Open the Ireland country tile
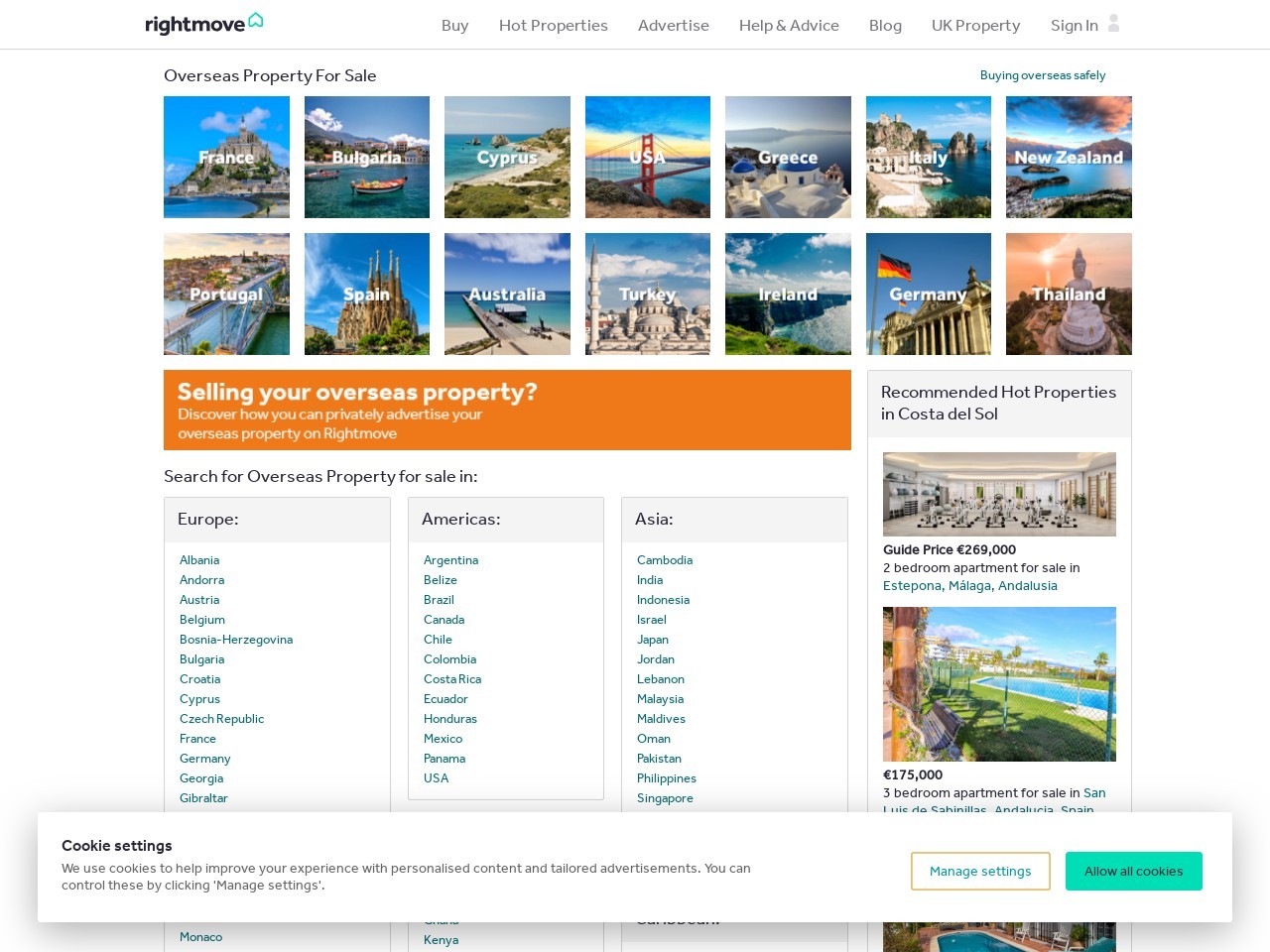 point(788,294)
